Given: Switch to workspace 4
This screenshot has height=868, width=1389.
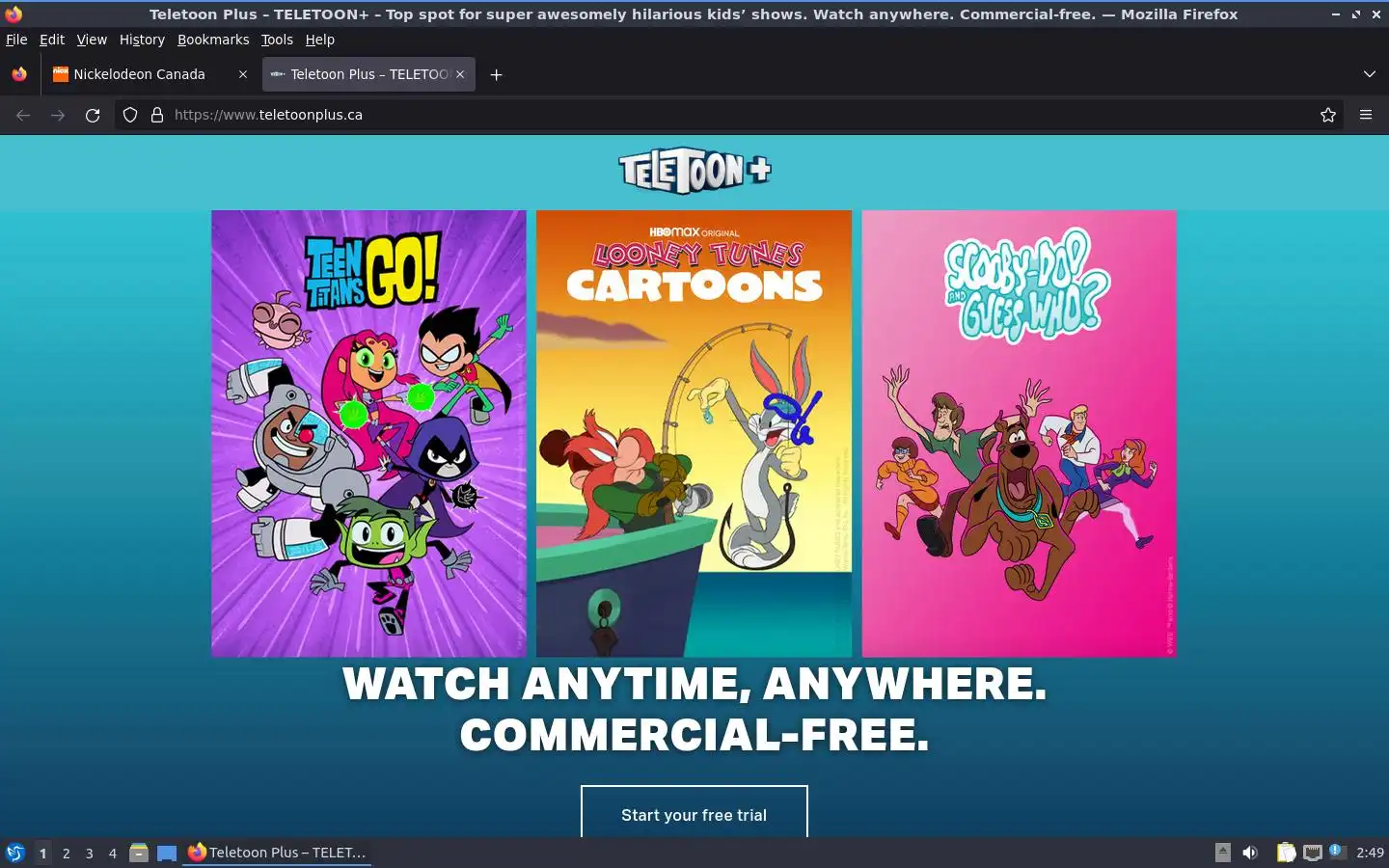Looking at the screenshot, I should [x=113, y=853].
